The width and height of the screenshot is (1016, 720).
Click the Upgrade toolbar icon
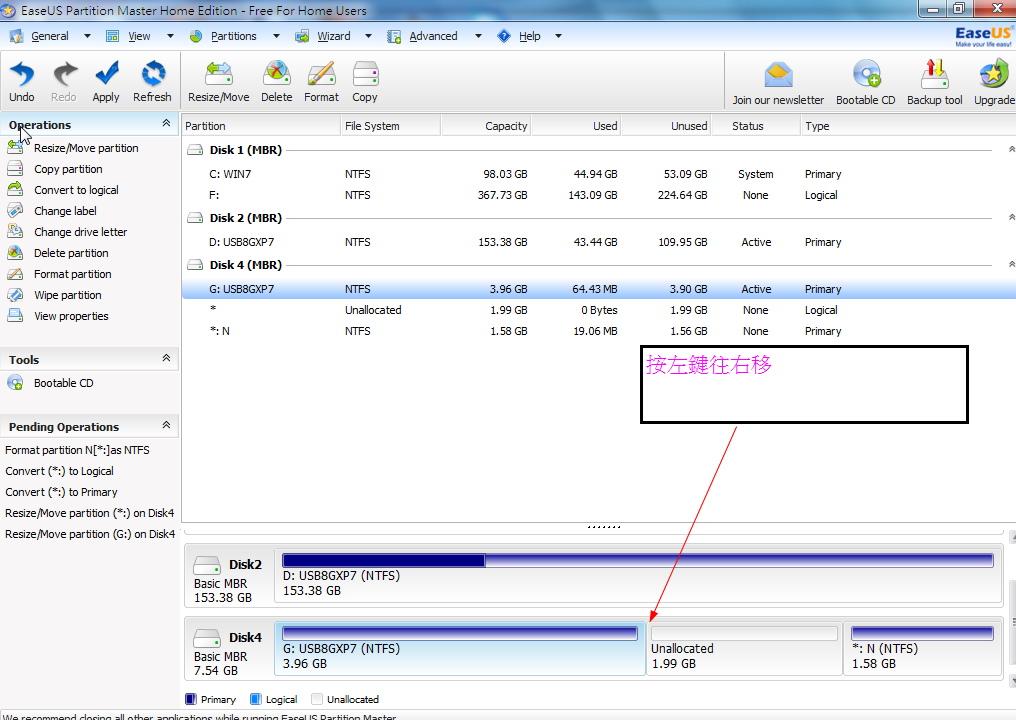click(x=993, y=74)
